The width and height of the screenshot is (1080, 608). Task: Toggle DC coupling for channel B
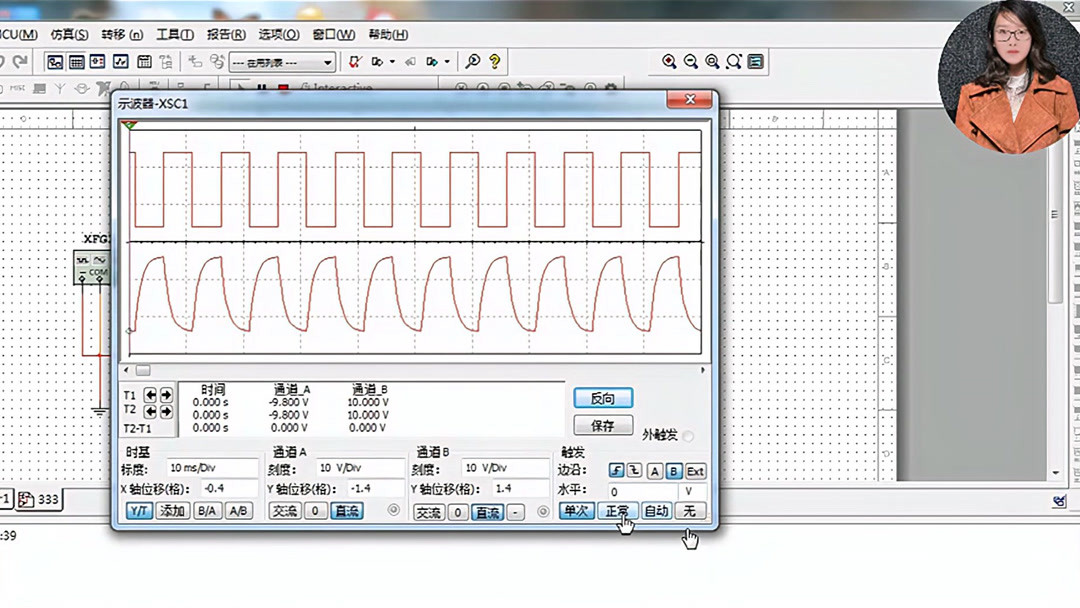pos(486,511)
